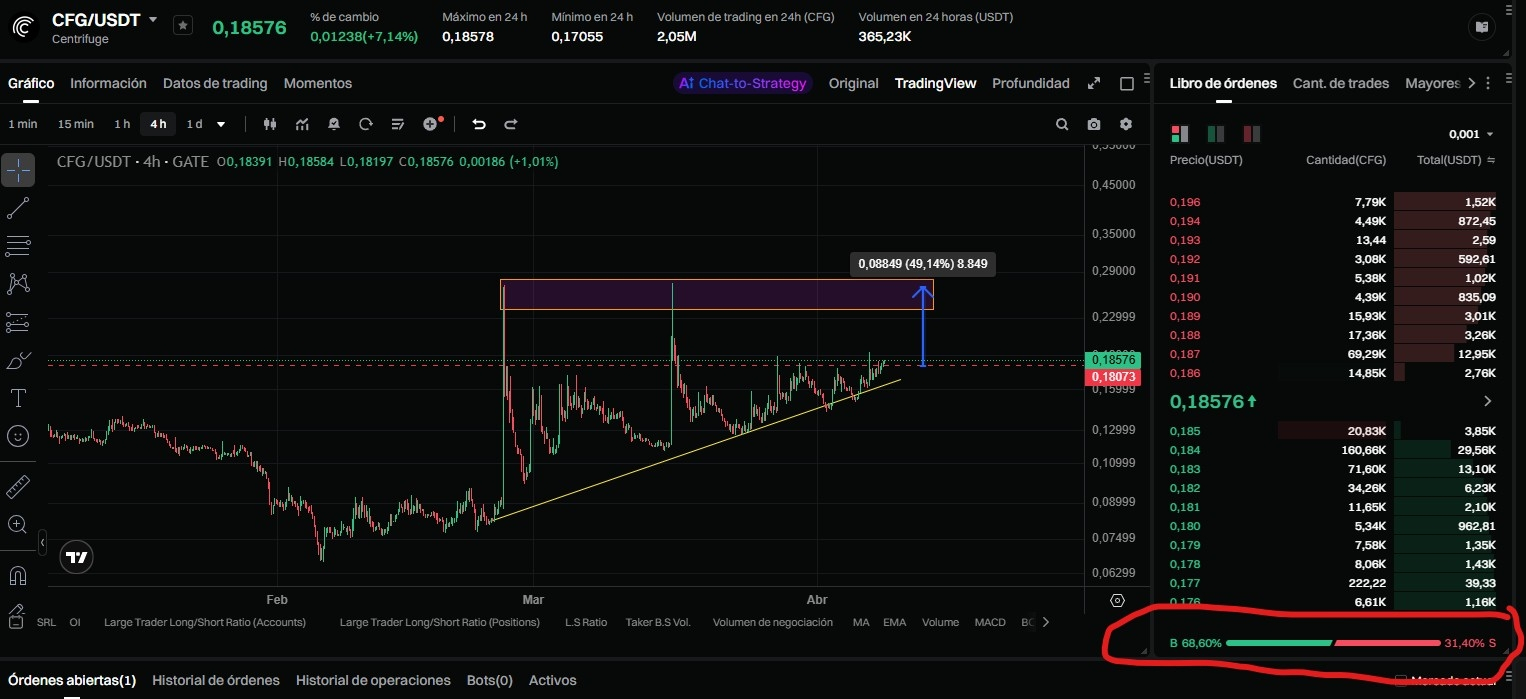Select the pattern drawing tool

18,284
